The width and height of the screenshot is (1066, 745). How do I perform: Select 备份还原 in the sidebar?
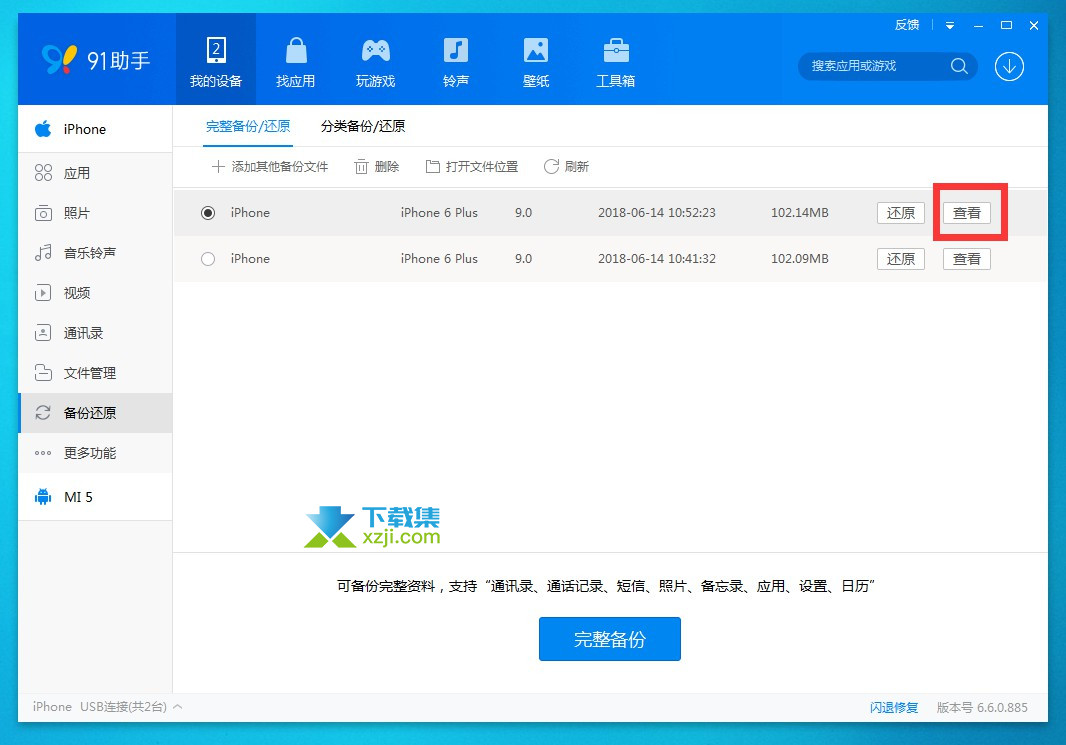click(x=95, y=413)
